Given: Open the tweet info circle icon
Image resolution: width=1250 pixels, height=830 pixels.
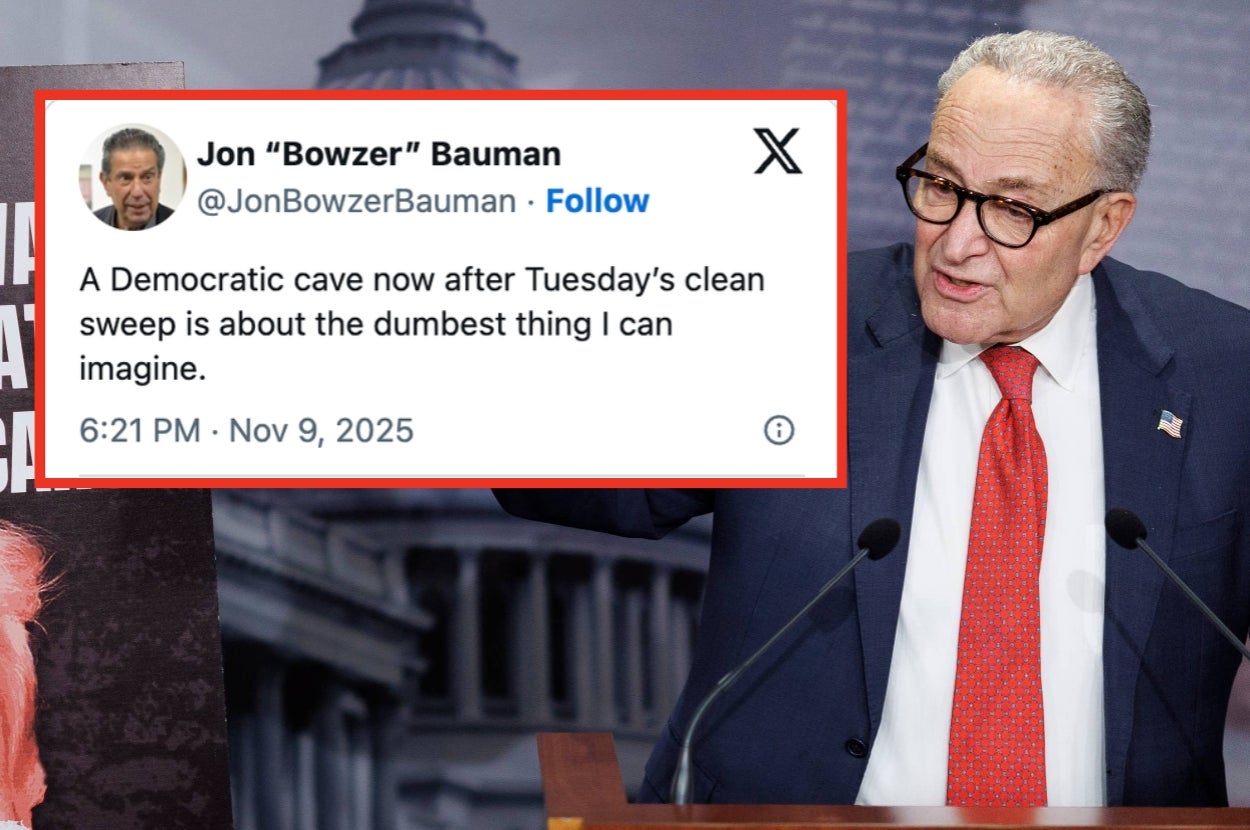Looking at the screenshot, I should [779, 430].
